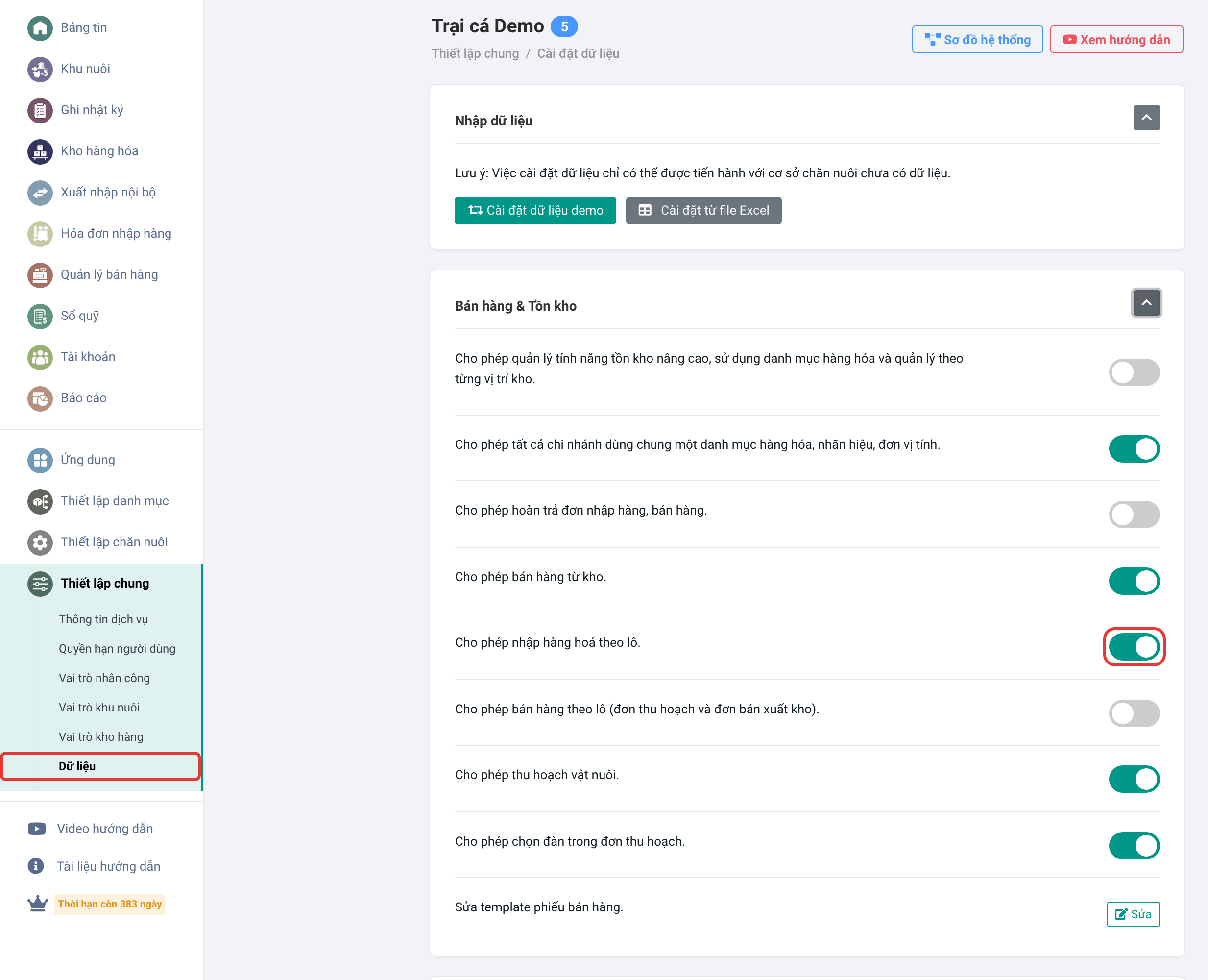The width and height of the screenshot is (1208, 980).
Task: Click the Khu nuôi sidebar icon
Action: pos(40,69)
